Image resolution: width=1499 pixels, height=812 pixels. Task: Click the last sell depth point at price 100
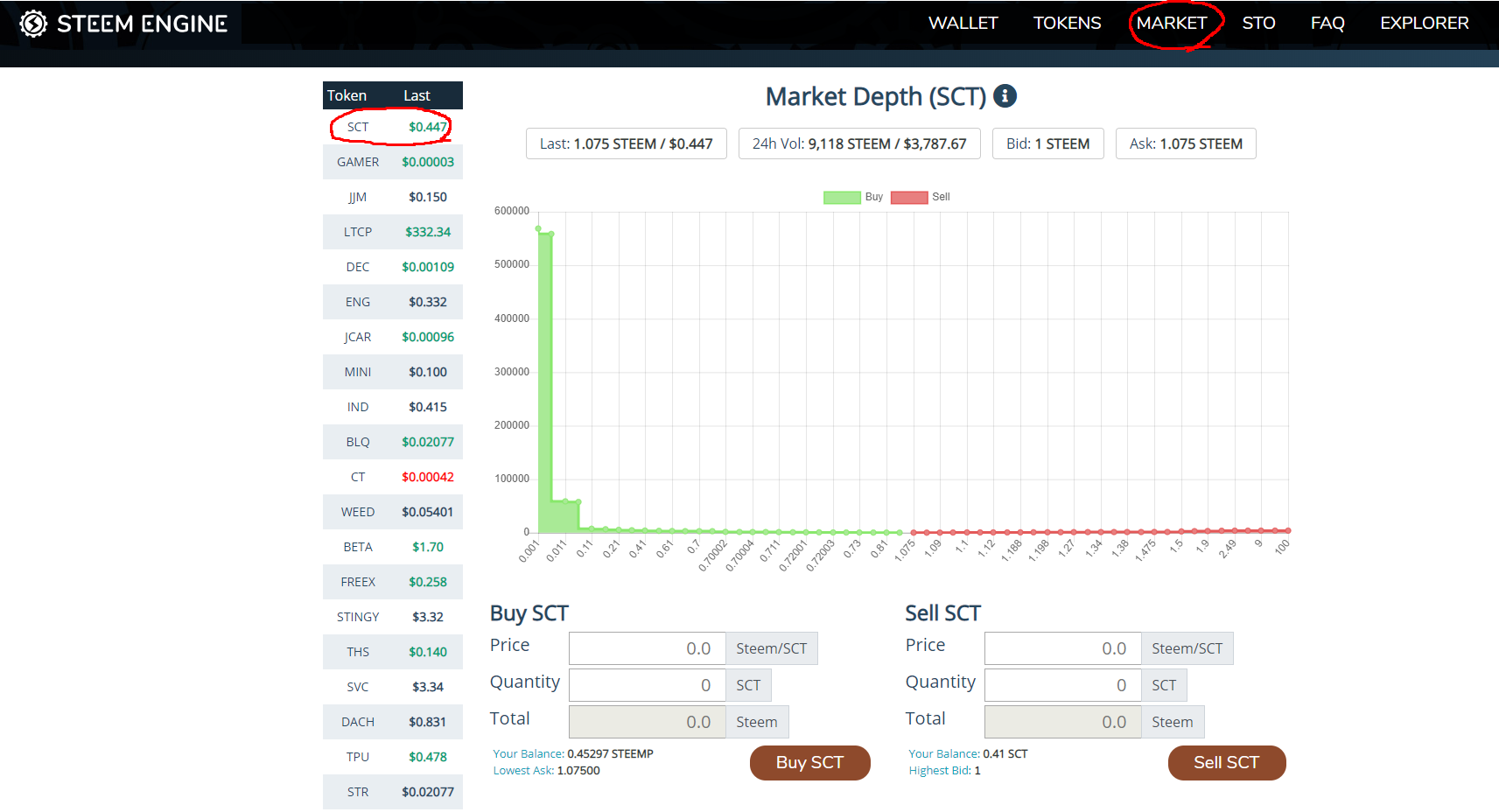(x=1288, y=530)
